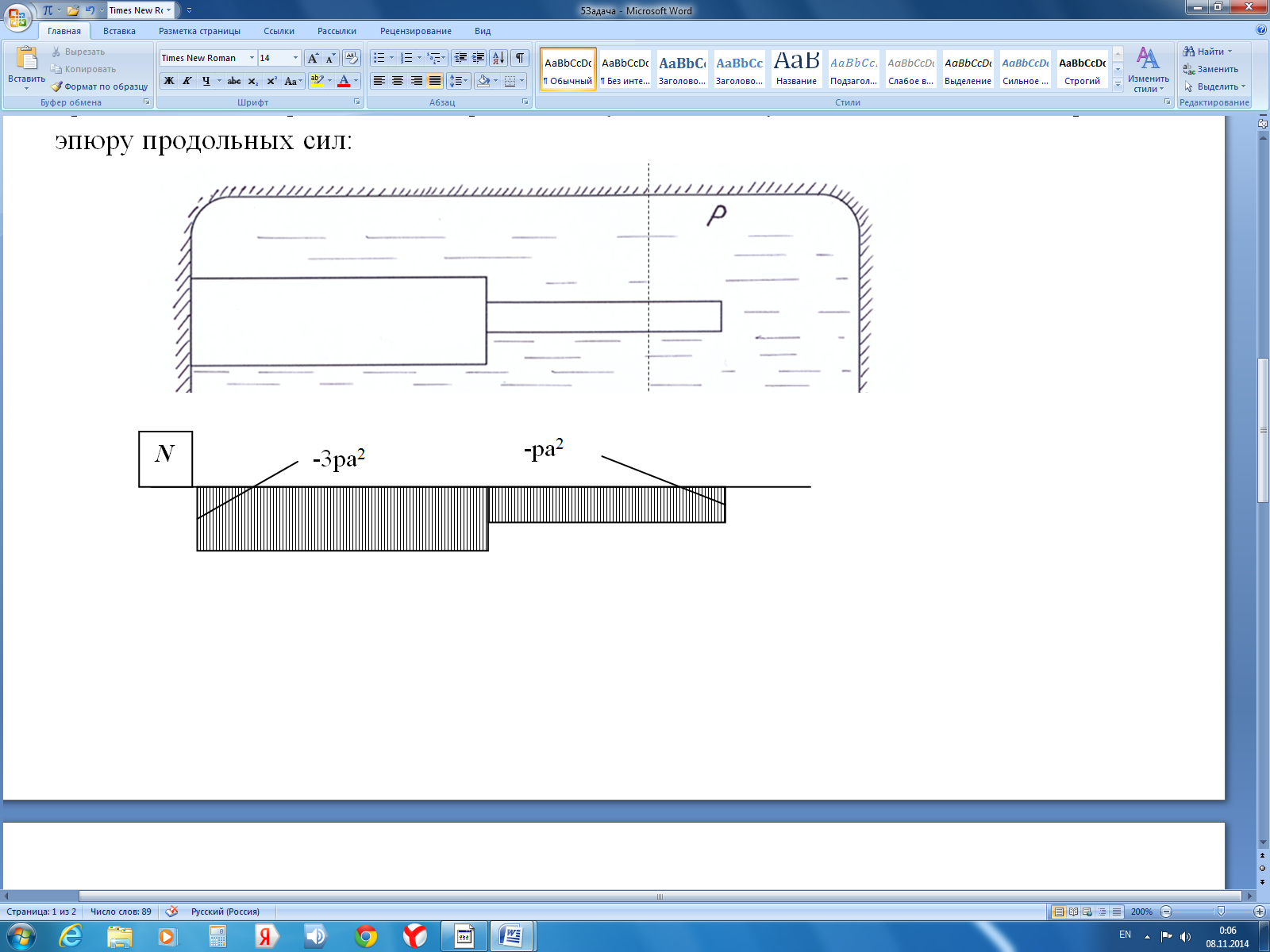Click the increase indent icon
Viewport: 1270px width, 952px height.
click(479, 58)
